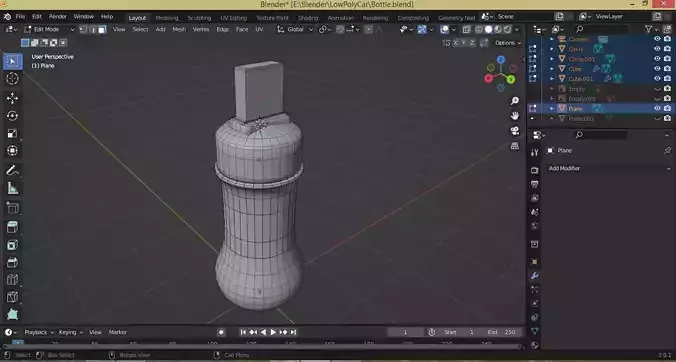This screenshot has height=362, width=676.
Task: Open the Face menu in viewport header
Action: pyautogui.click(x=242, y=29)
